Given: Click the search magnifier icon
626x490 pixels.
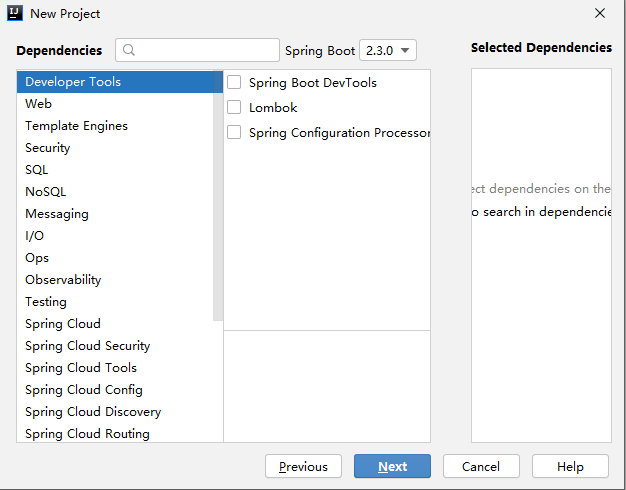Looking at the screenshot, I should click(129, 50).
